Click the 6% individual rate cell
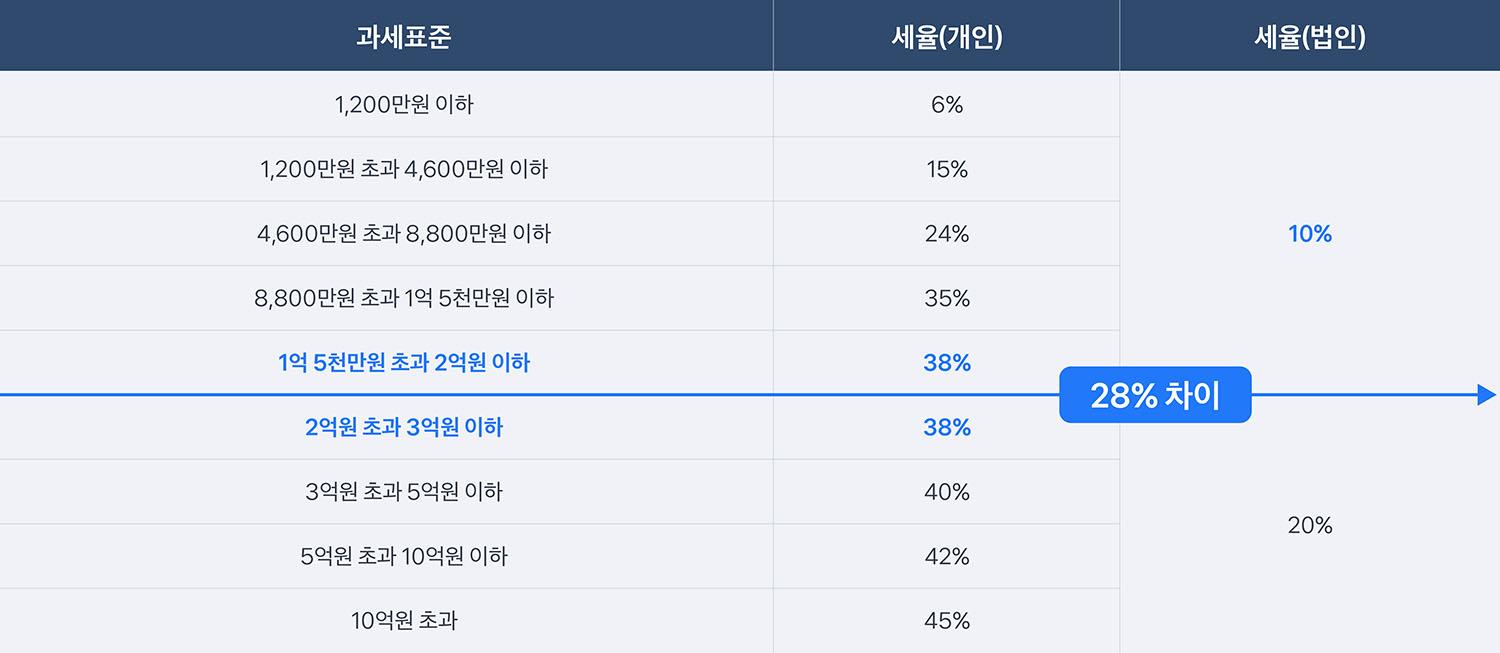The height and width of the screenshot is (653, 1500). coord(946,104)
